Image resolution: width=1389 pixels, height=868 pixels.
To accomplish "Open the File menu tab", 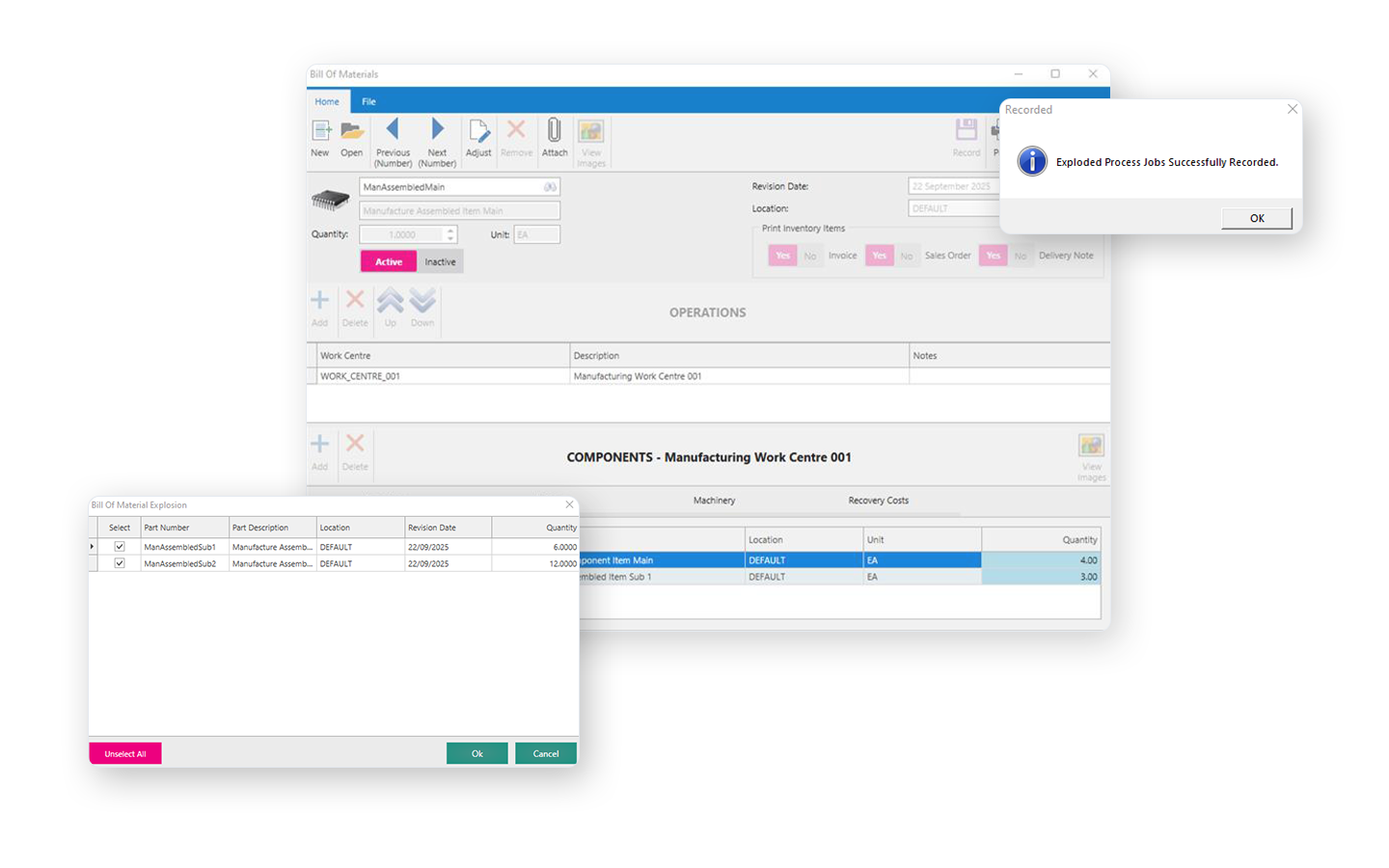I will coord(368,101).
